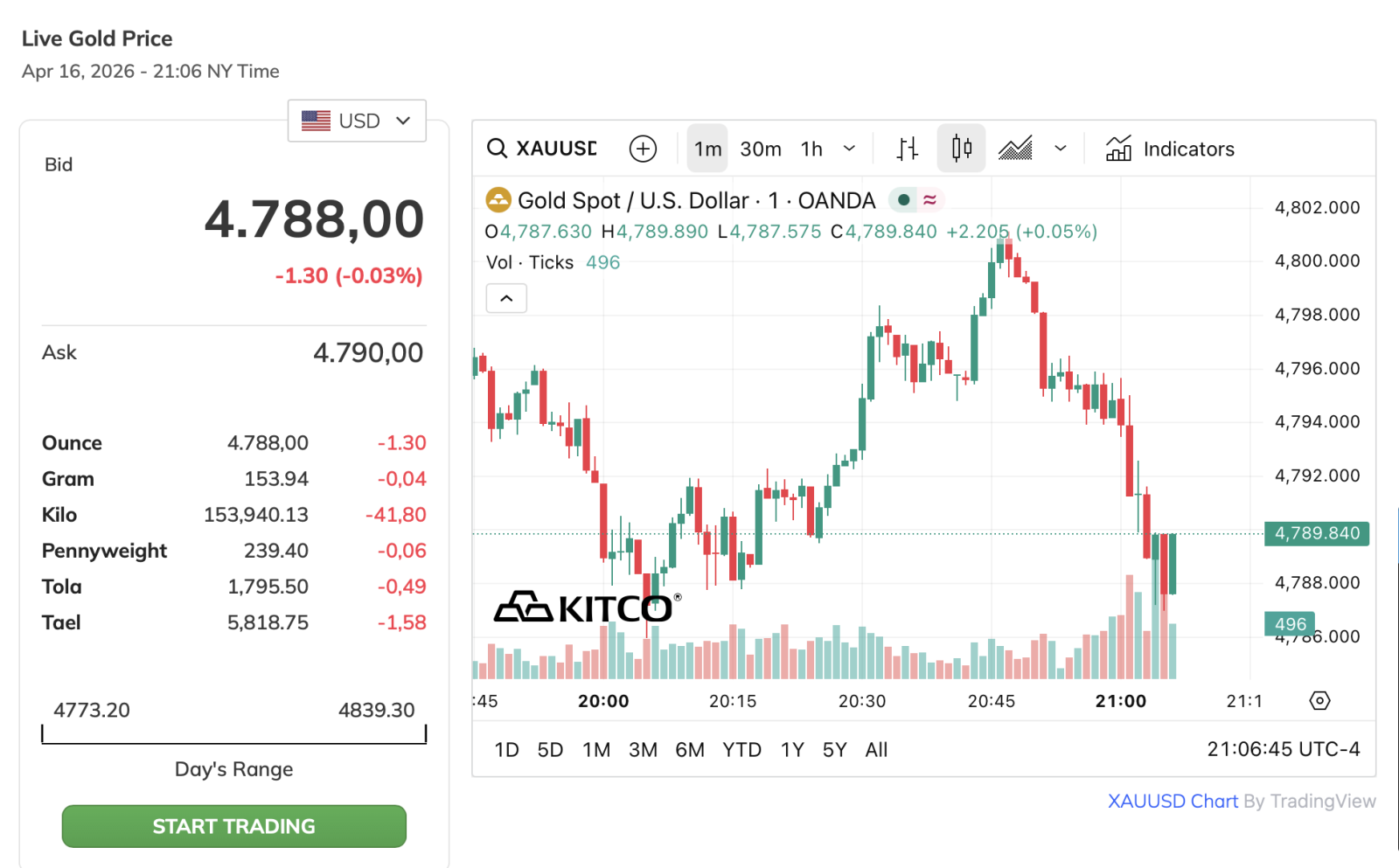Screen dimensions: 1399x868
Task: Click the compare/add symbol plus icon
Action: [643, 149]
